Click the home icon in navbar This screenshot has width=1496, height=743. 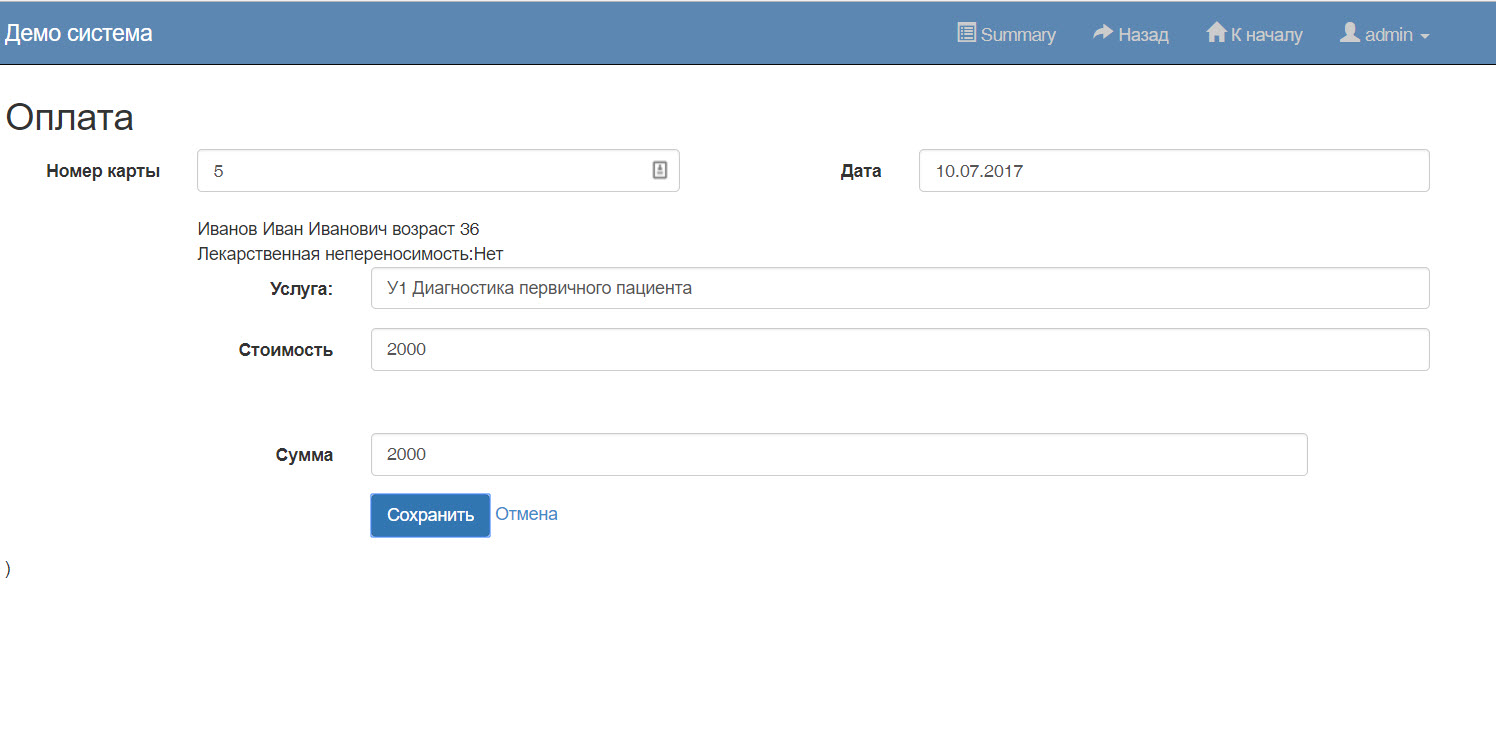(x=1216, y=33)
